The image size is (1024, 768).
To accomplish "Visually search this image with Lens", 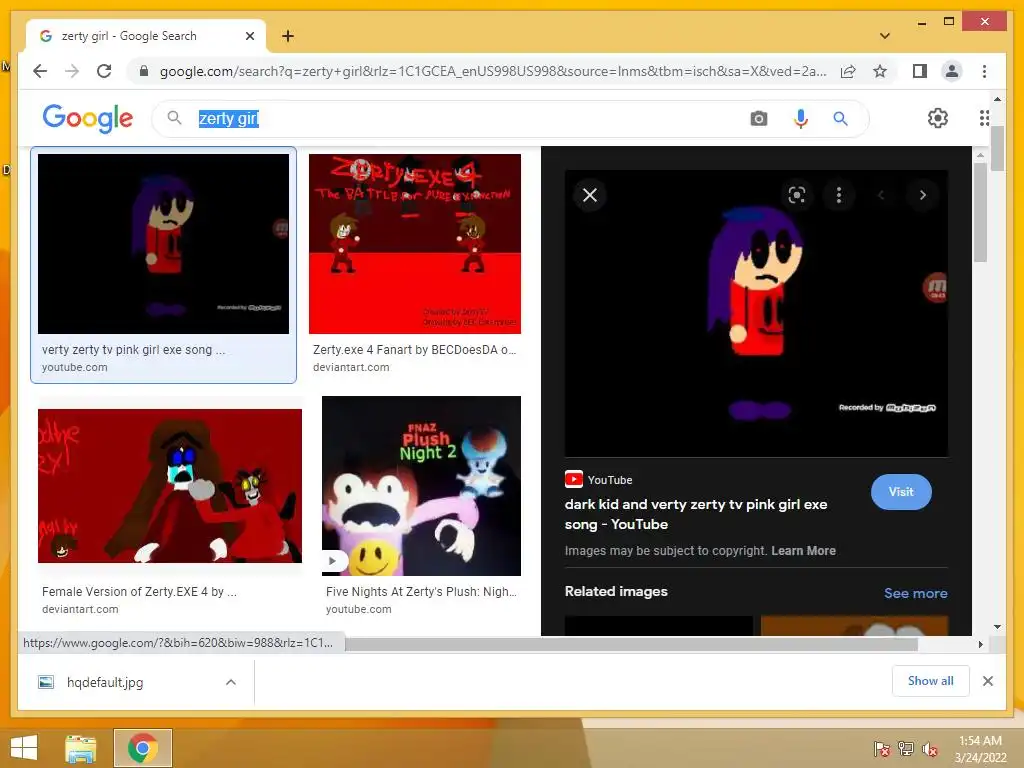I will 797,195.
